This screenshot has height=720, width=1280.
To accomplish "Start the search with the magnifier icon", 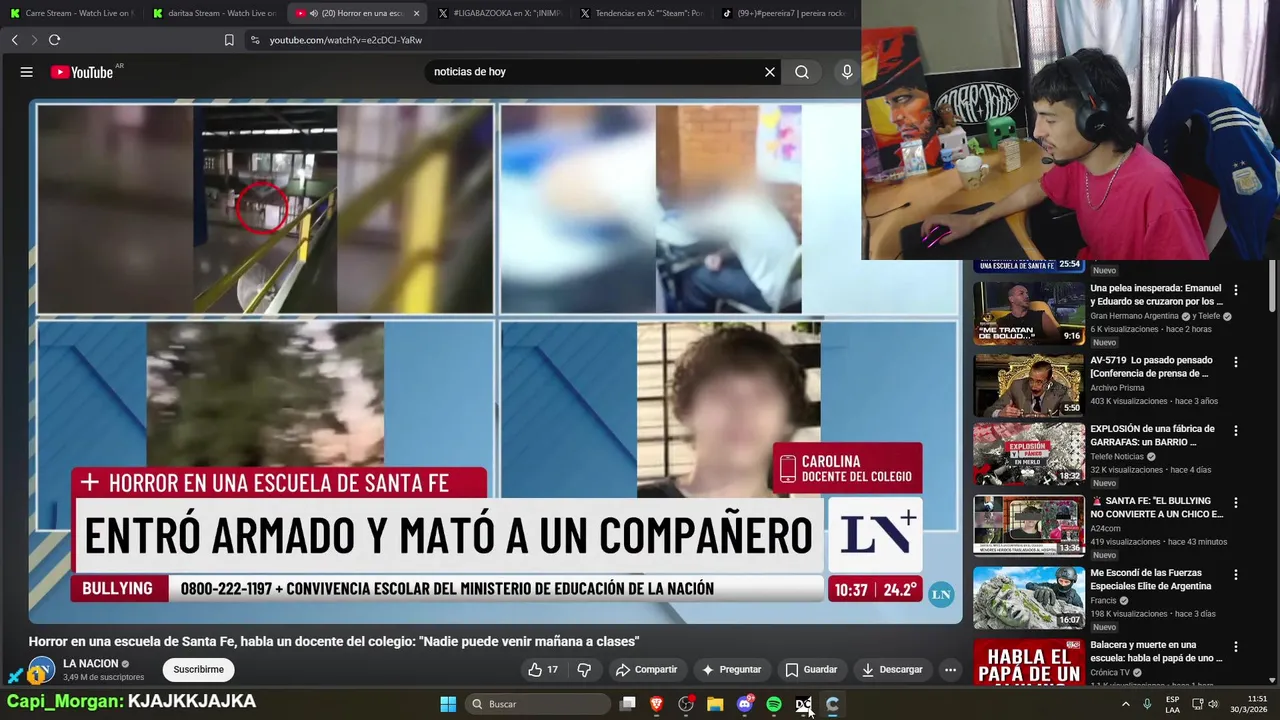I will (802, 72).
